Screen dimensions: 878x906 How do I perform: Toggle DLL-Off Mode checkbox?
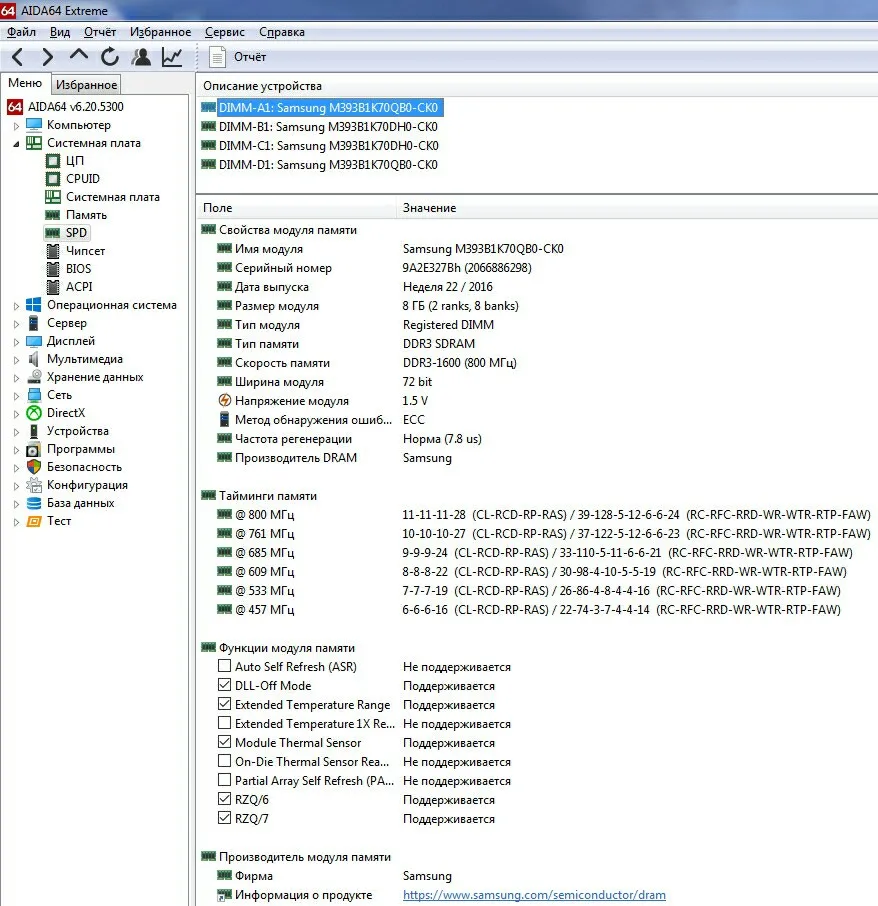point(224,685)
